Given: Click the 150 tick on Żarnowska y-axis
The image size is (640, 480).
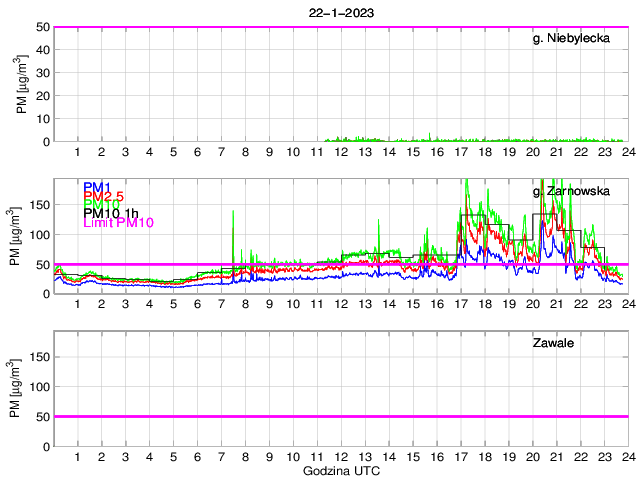Looking at the screenshot, I should pyautogui.click(x=40, y=204).
